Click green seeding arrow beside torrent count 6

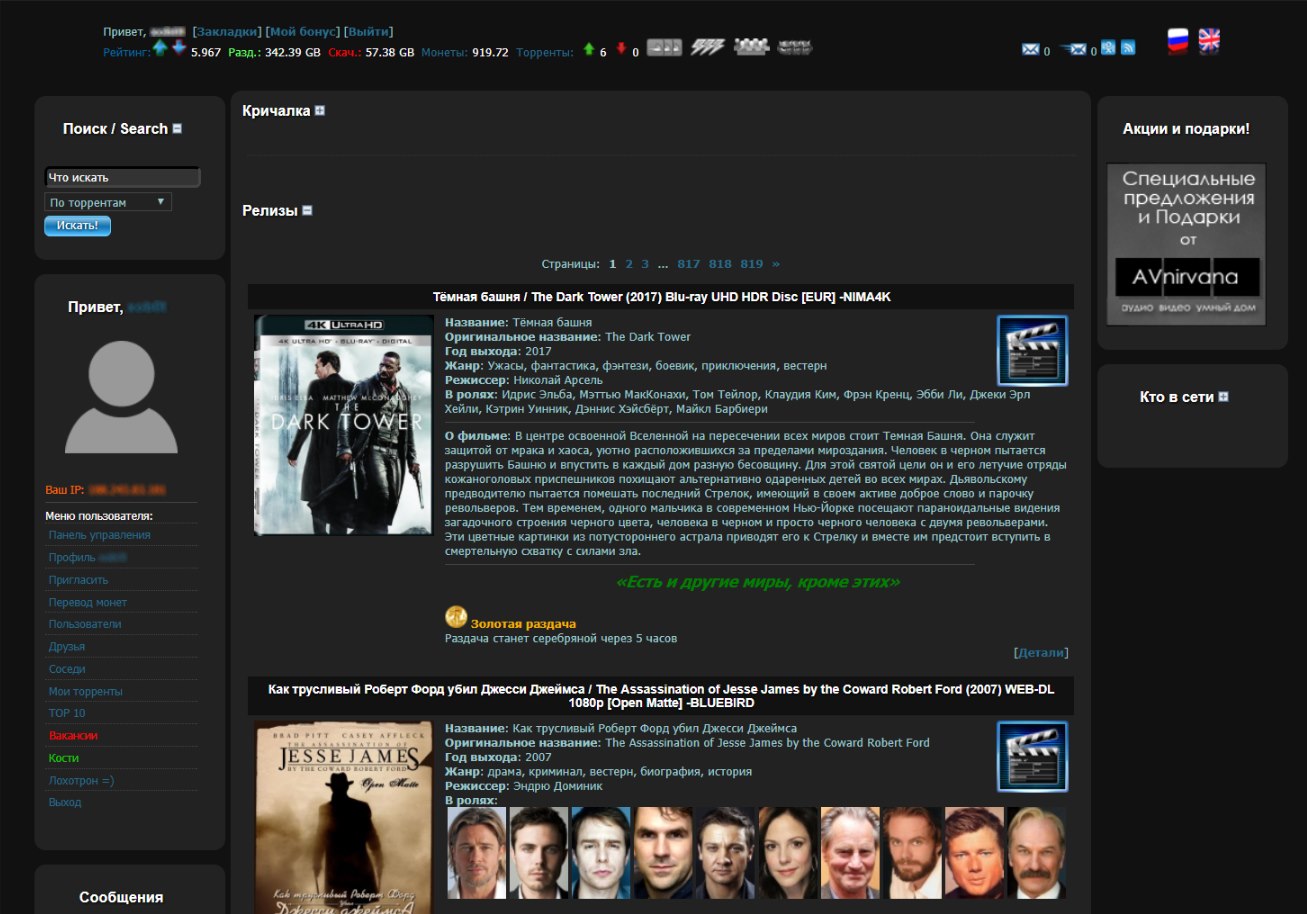589,49
